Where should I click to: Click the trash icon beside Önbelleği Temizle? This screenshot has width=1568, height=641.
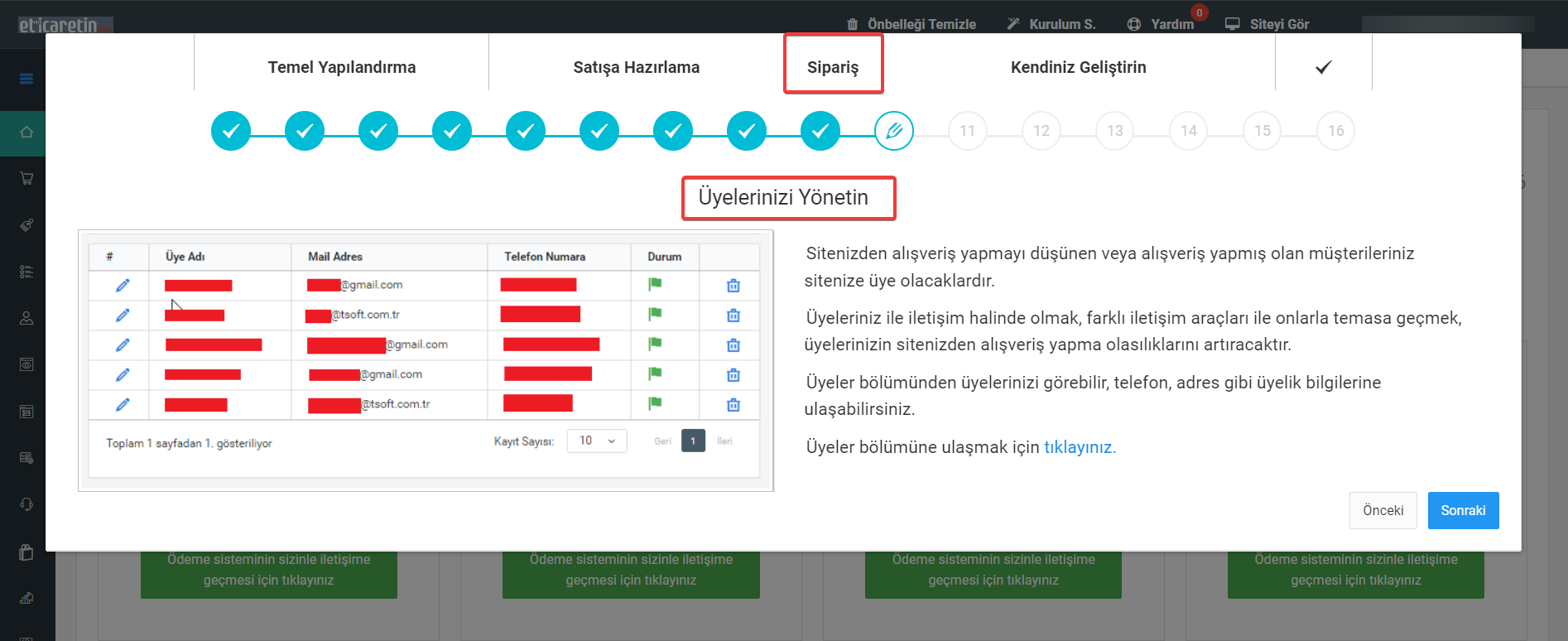[853, 24]
